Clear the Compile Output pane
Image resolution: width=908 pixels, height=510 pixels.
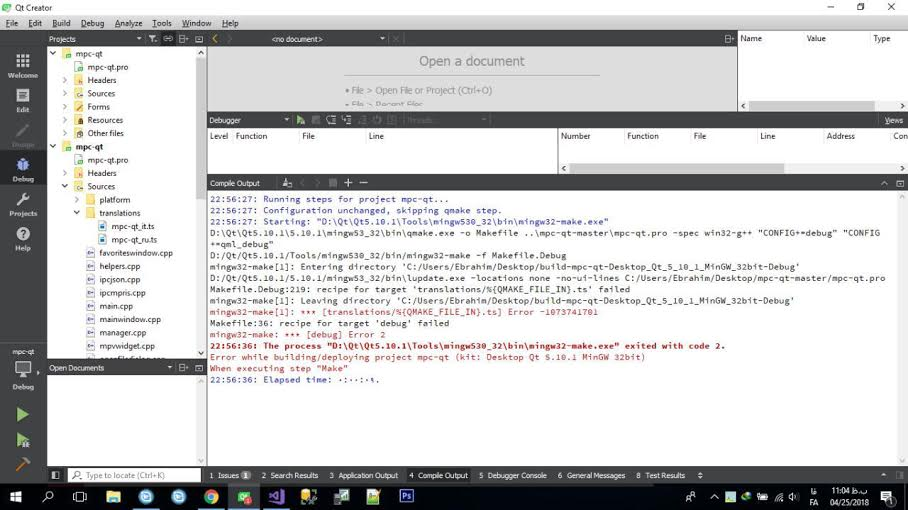point(287,183)
